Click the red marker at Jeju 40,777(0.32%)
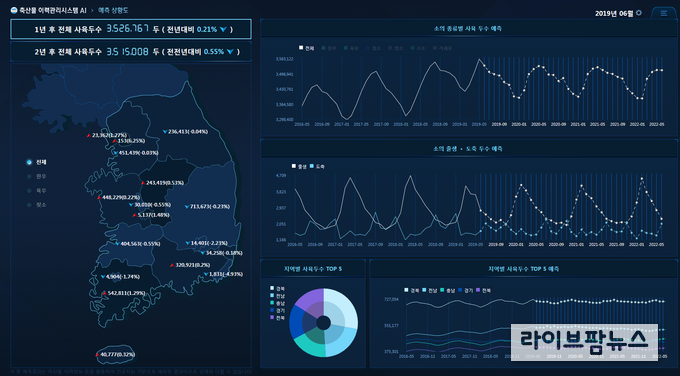This screenshot has width=680, height=376. pos(98,355)
